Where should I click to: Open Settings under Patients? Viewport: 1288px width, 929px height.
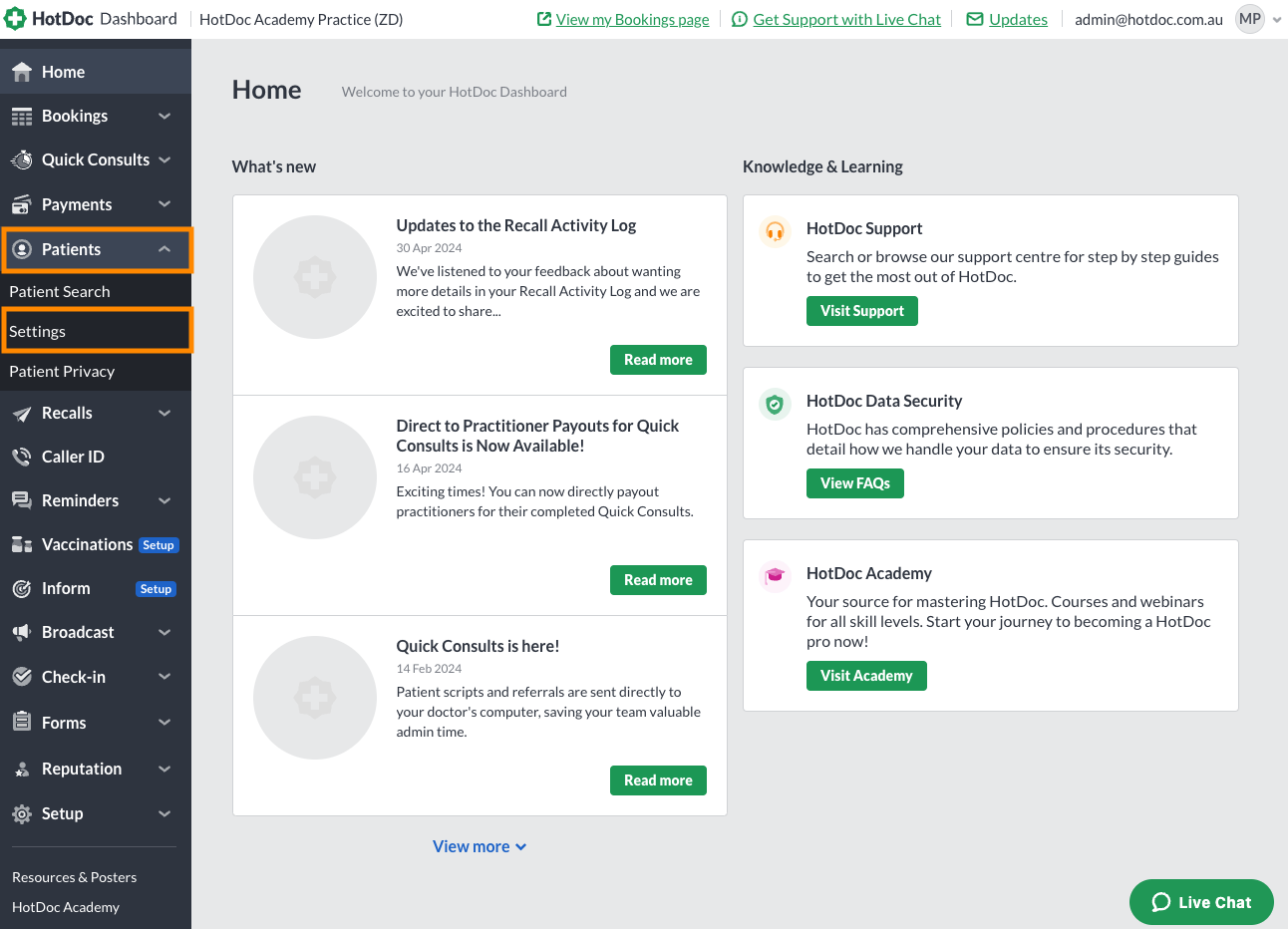pyautogui.click(x=96, y=331)
